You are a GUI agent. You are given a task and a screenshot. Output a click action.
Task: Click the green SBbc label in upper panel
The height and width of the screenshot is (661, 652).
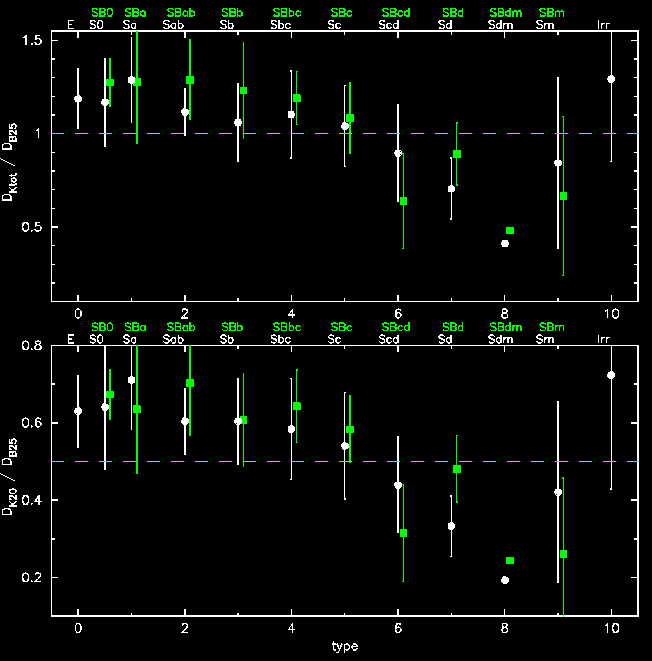pyautogui.click(x=287, y=13)
